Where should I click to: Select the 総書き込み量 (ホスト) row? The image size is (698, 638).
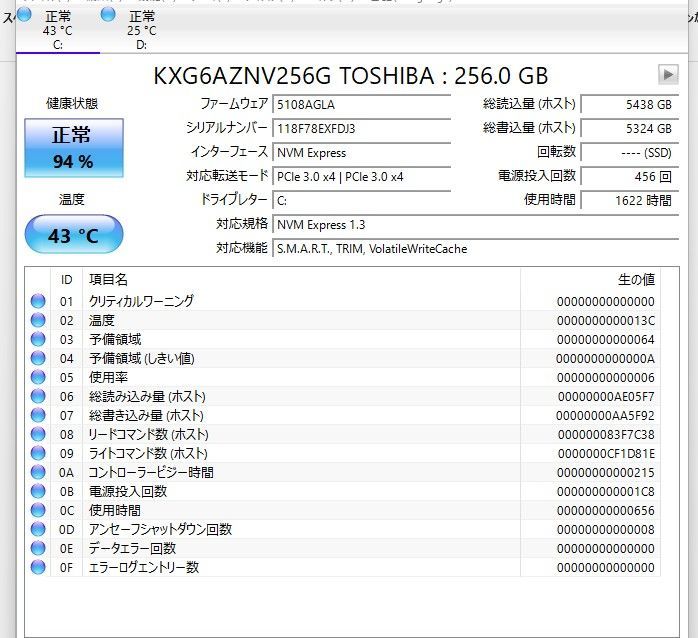343,415
